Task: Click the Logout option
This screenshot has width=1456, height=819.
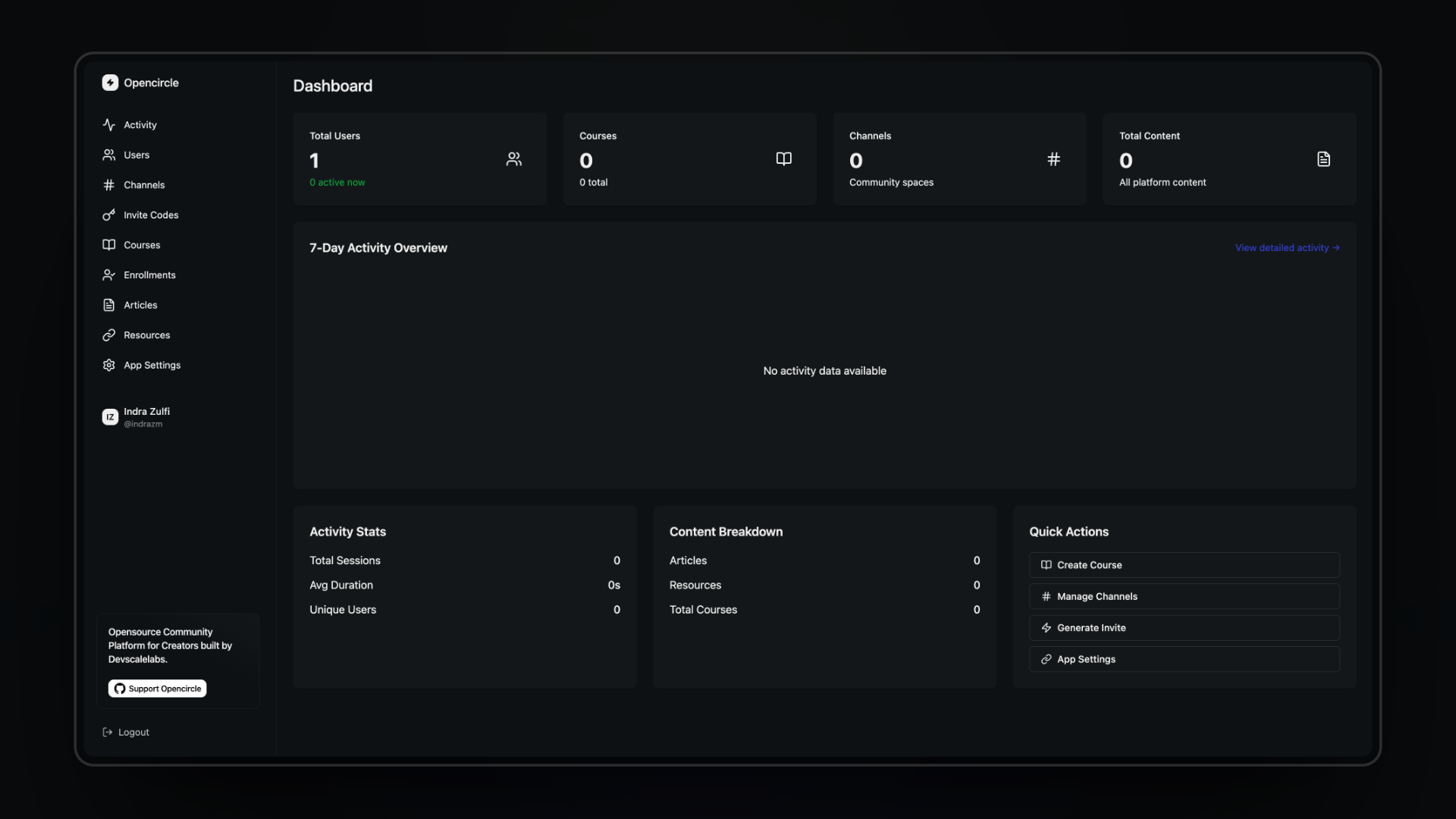Action: (126, 732)
